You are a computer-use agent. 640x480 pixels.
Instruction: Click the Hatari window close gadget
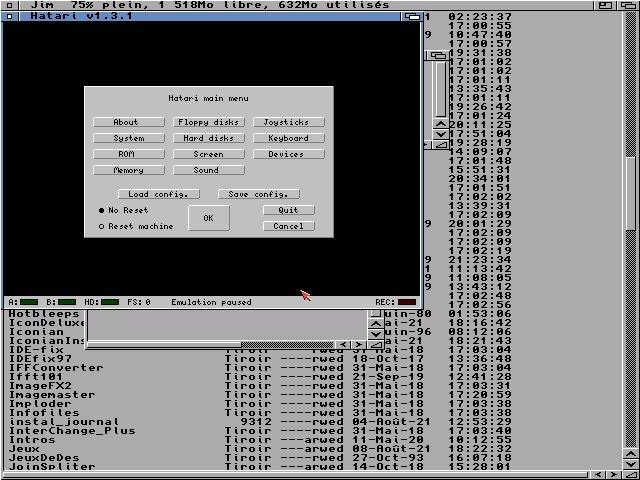click(x=10, y=16)
